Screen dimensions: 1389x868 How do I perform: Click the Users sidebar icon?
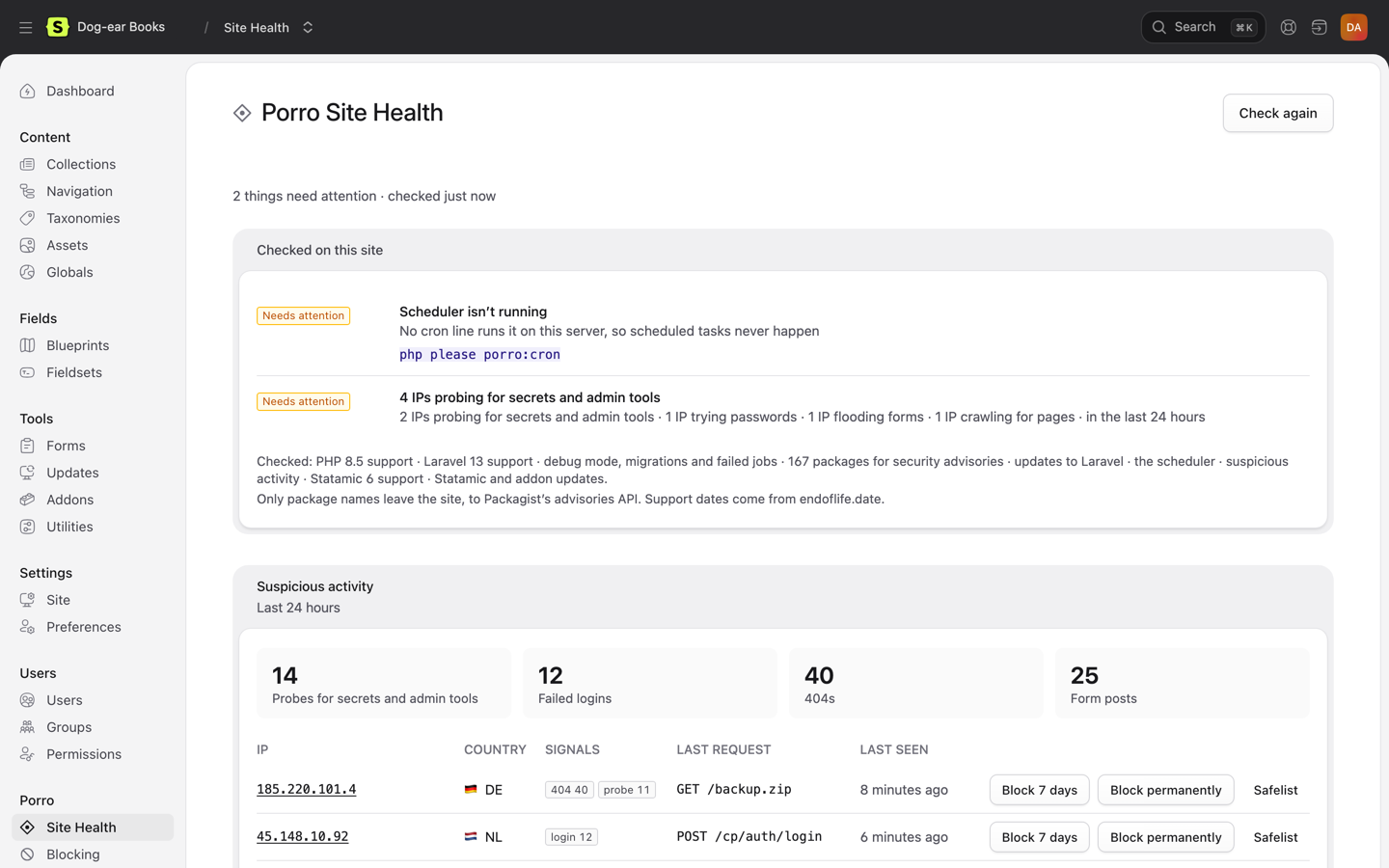27,701
